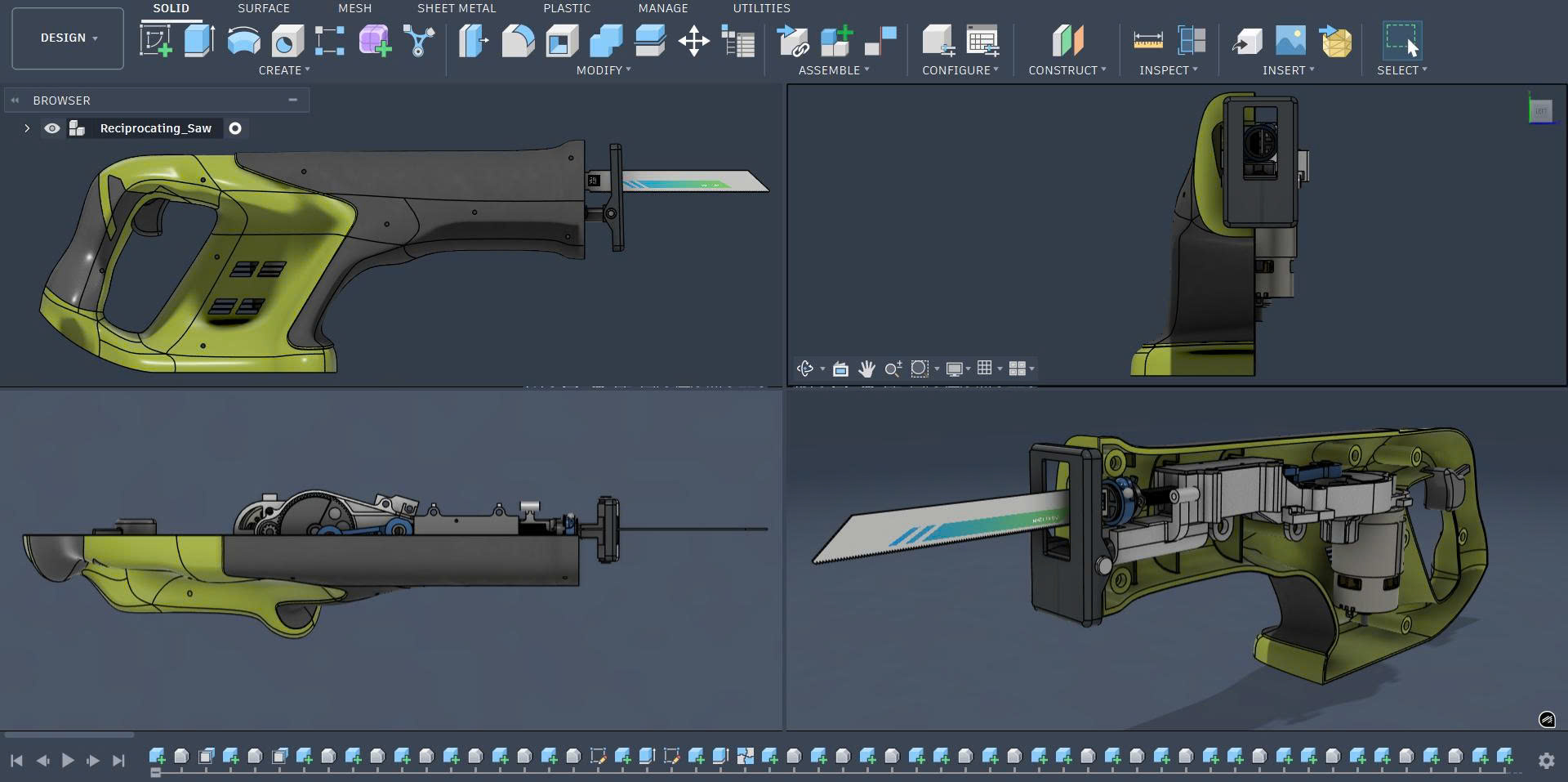
Task: Switch to the SURFACE tab
Action: [x=263, y=8]
